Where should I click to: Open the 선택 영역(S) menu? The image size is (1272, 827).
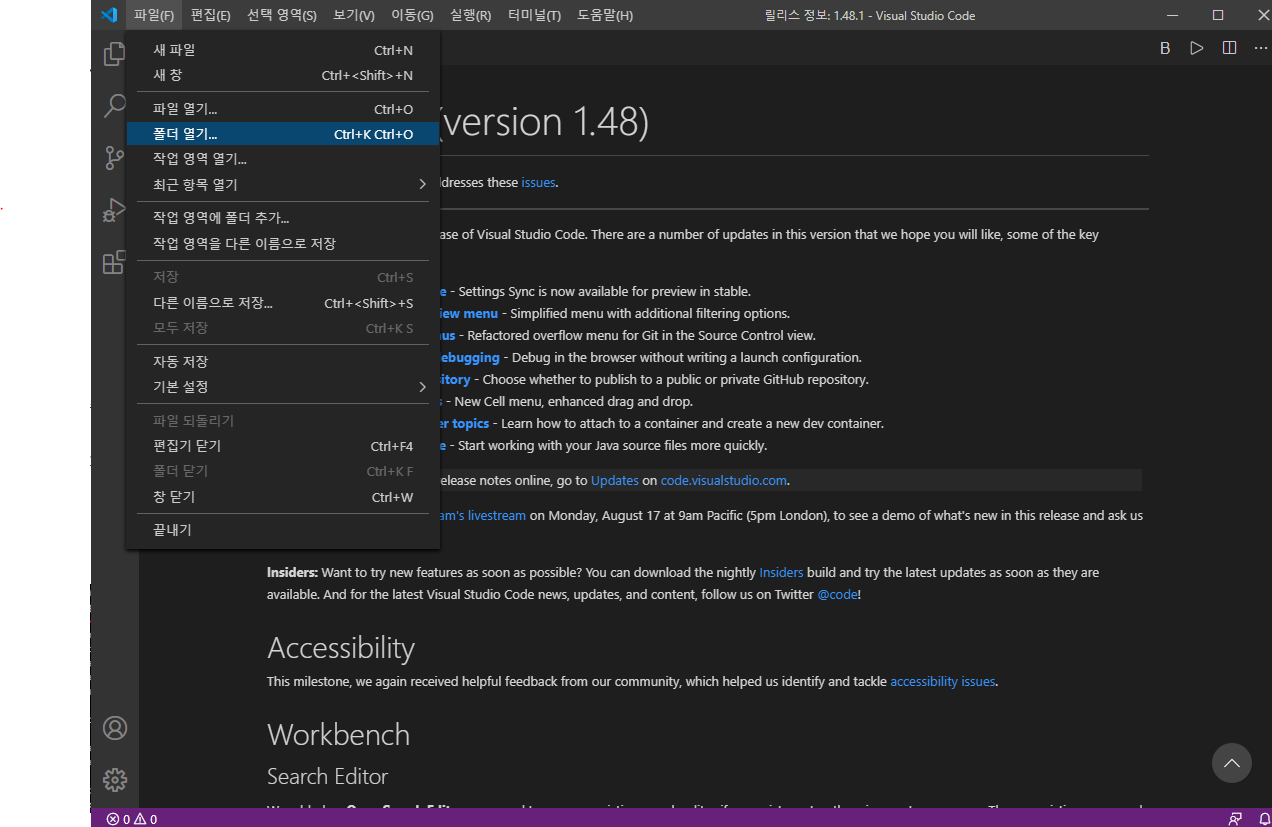282,15
